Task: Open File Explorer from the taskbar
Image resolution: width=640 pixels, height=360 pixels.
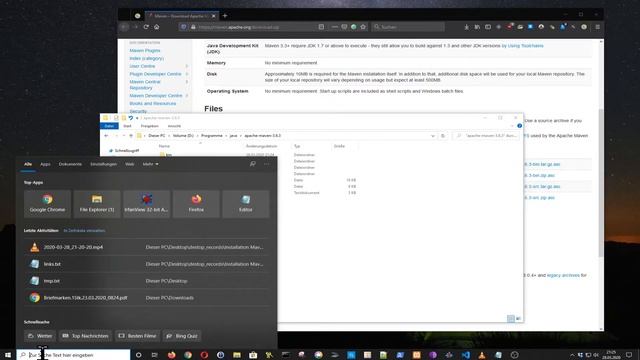Action: [x=237, y=355]
